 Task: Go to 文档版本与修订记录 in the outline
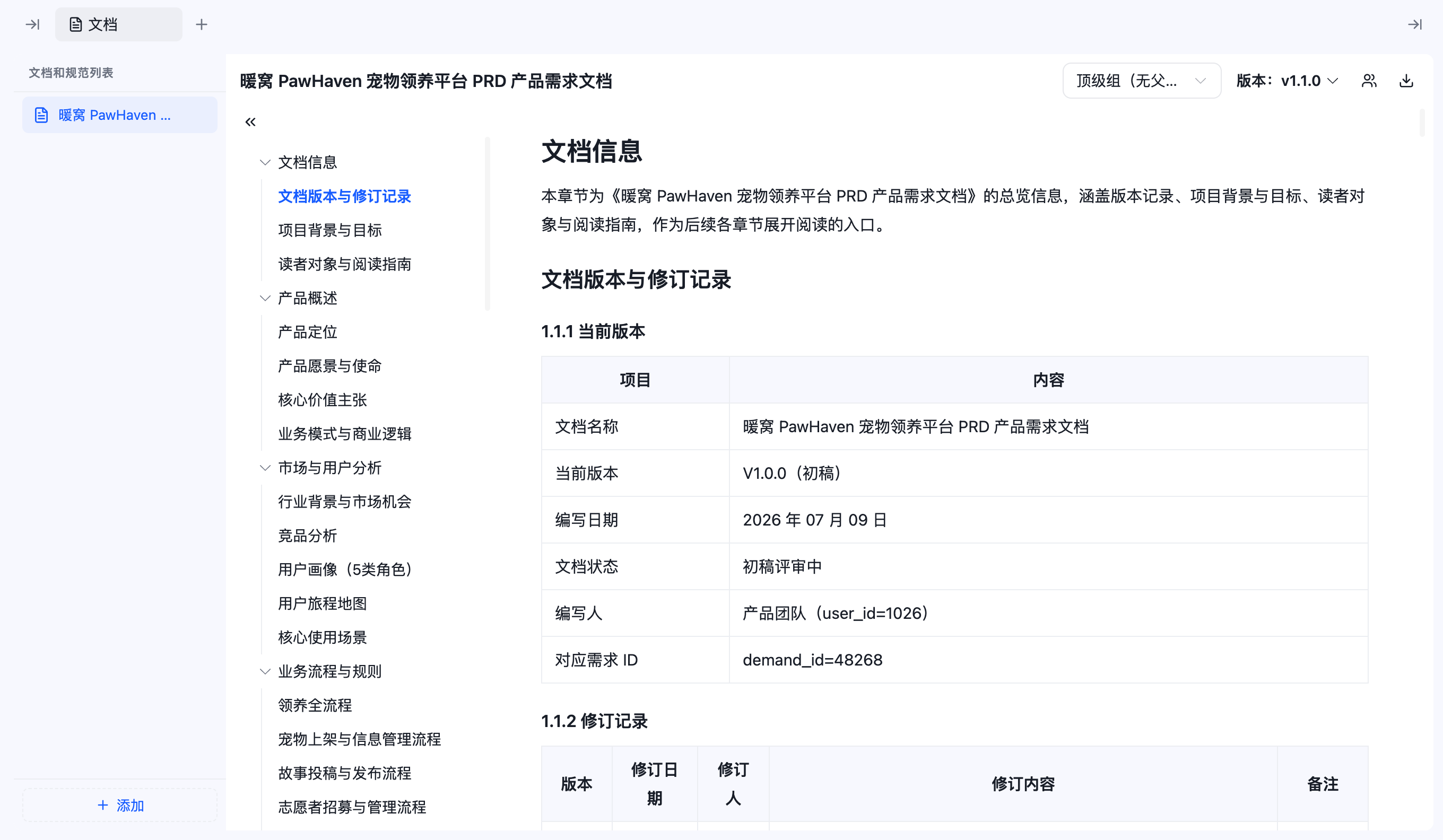[x=345, y=196]
